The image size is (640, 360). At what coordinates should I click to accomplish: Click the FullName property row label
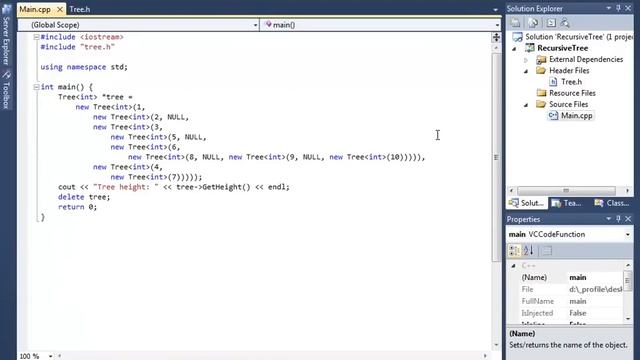click(538, 301)
